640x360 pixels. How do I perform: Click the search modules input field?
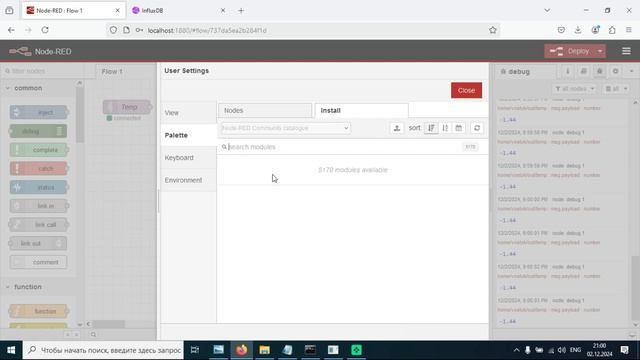point(344,147)
